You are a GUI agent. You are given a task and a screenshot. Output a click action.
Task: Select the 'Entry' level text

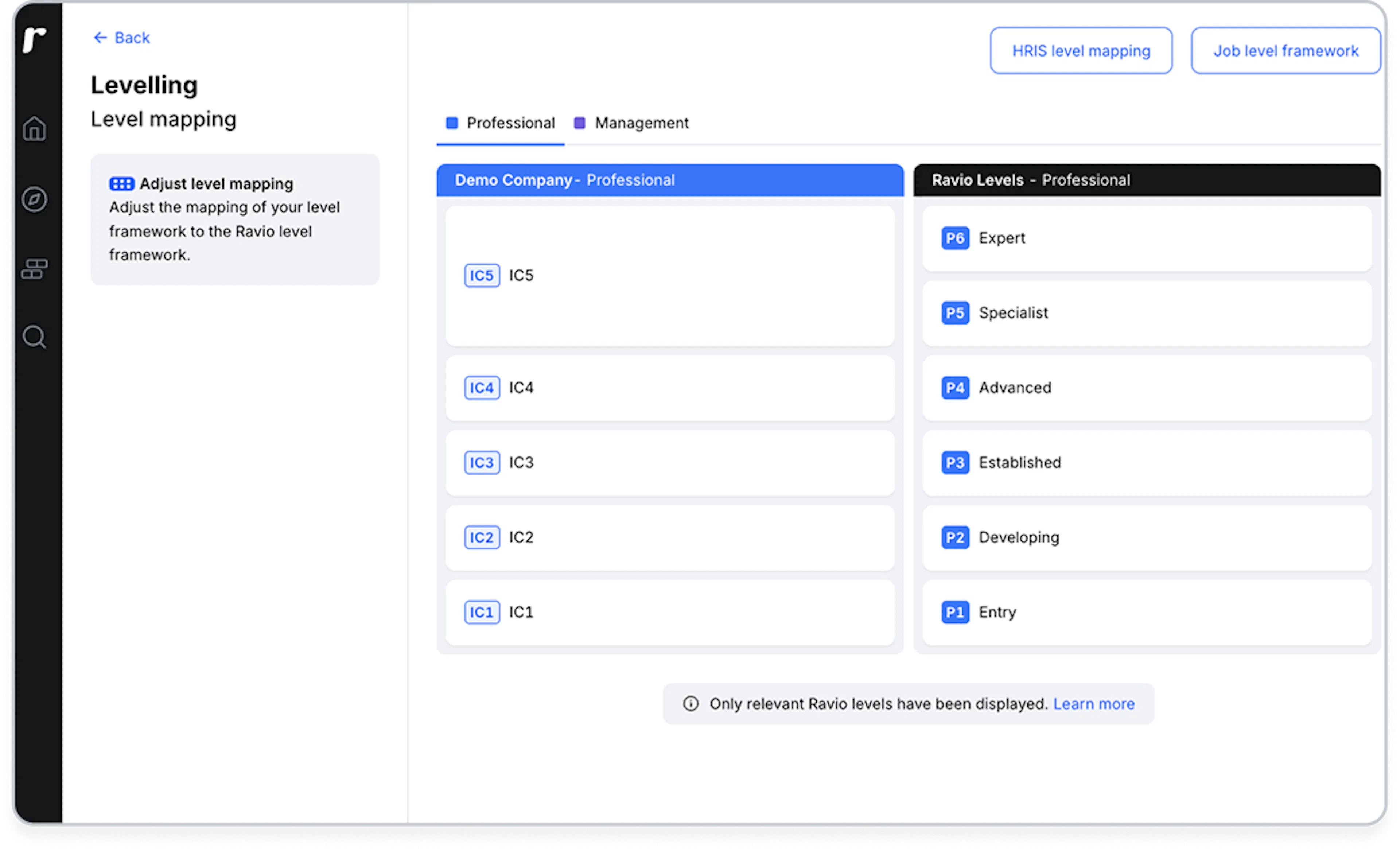(x=997, y=613)
